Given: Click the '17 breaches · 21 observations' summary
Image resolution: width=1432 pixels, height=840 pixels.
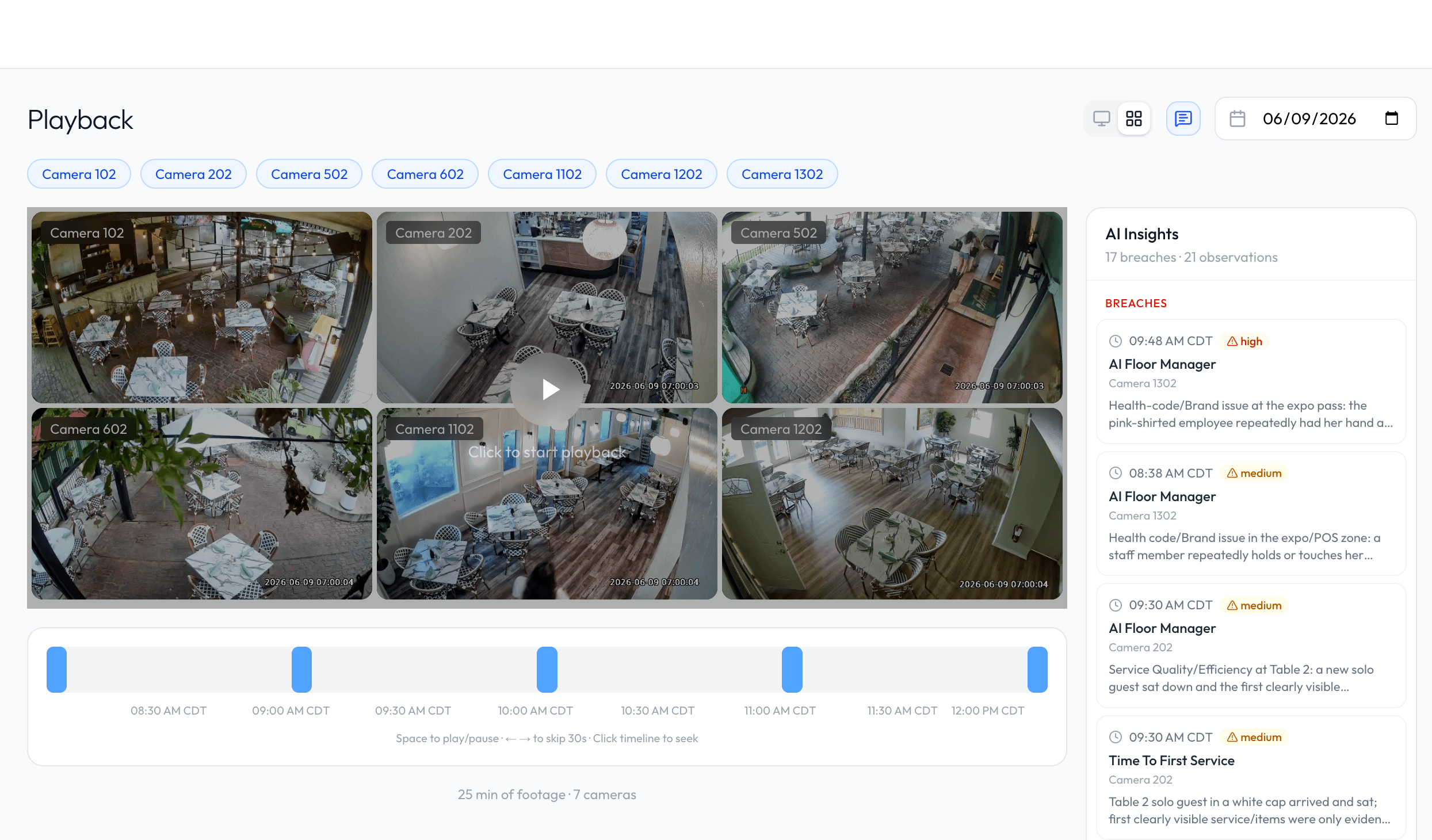Looking at the screenshot, I should (1191, 257).
